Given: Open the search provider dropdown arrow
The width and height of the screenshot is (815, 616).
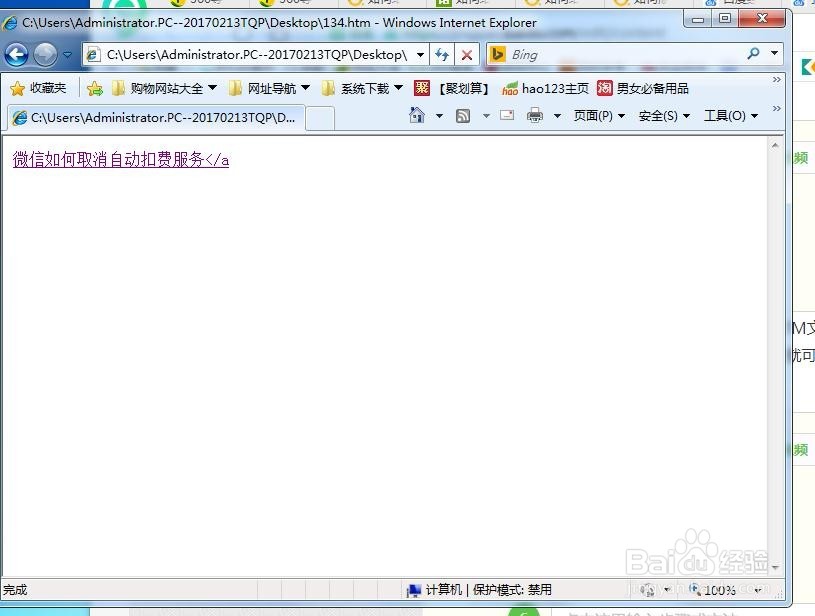Looking at the screenshot, I should tap(774, 54).
